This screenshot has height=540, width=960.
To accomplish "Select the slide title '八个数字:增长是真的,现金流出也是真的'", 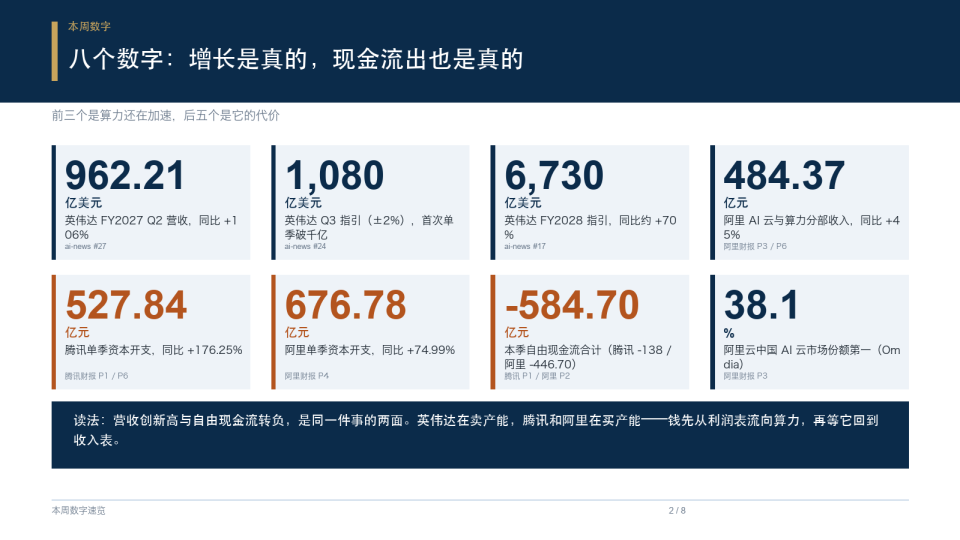I will 296,59.
